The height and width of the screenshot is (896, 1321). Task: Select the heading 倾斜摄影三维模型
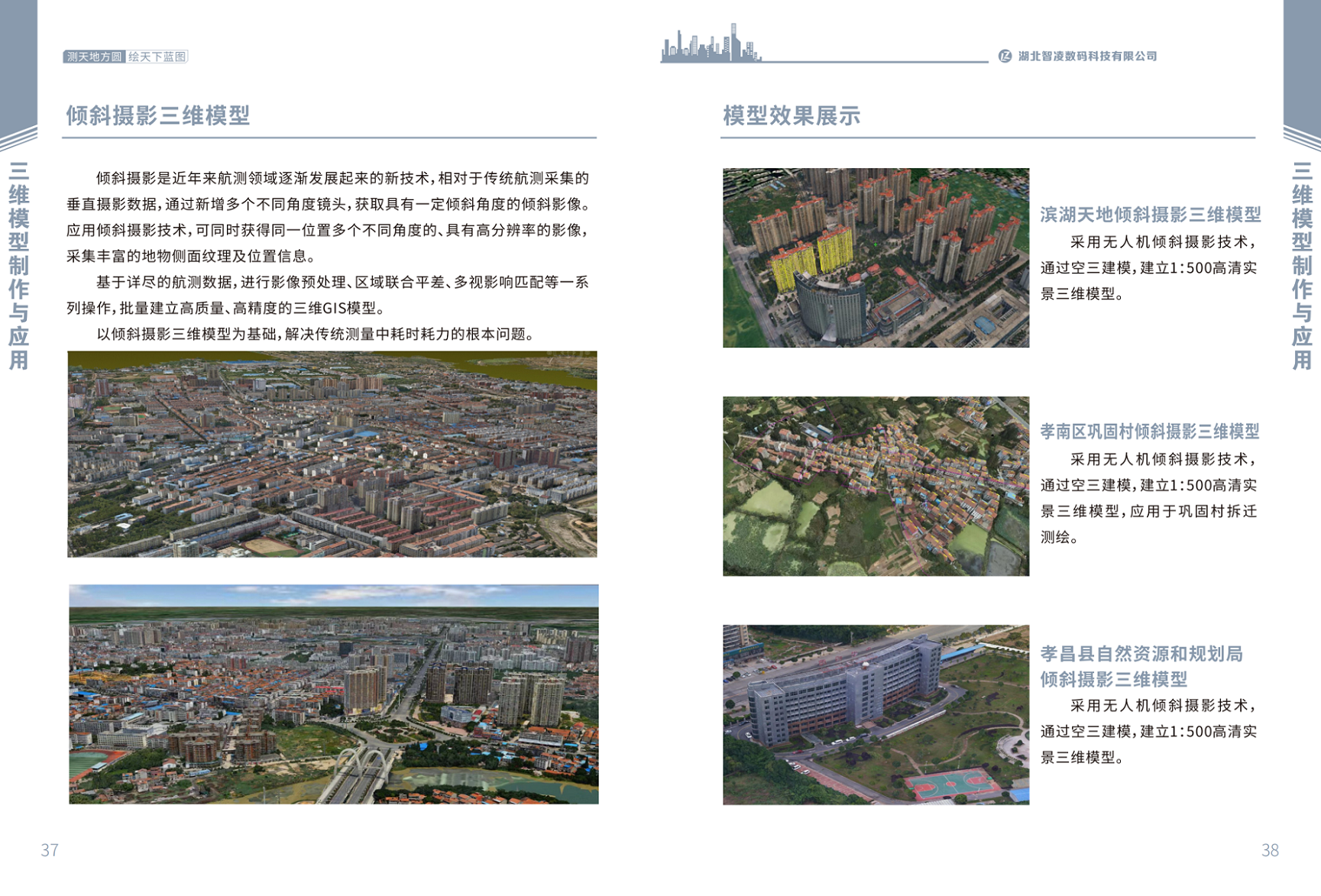(x=158, y=115)
